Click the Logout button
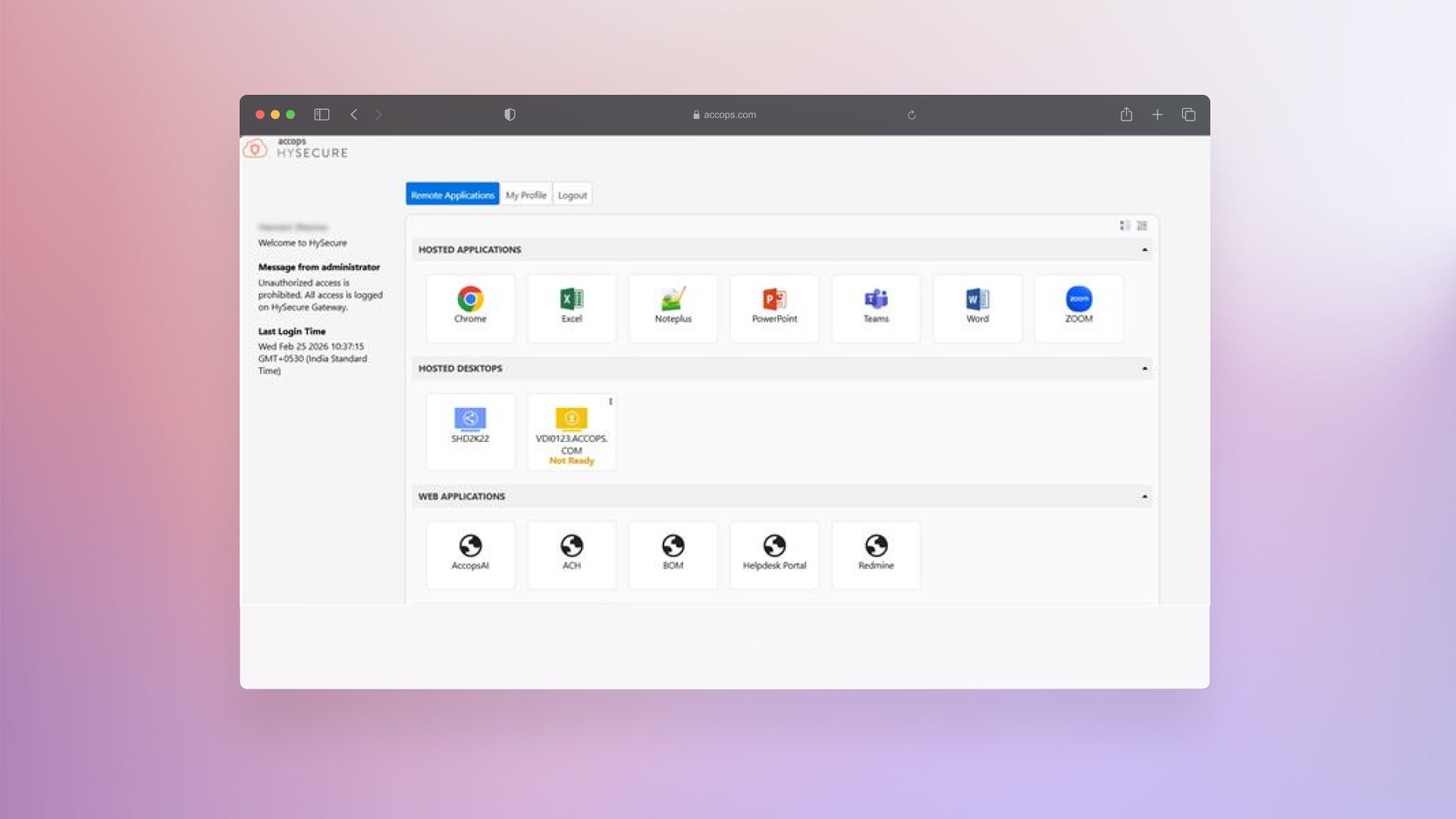This screenshot has height=819, width=1456. pyautogui.click(x=572, y=195)
